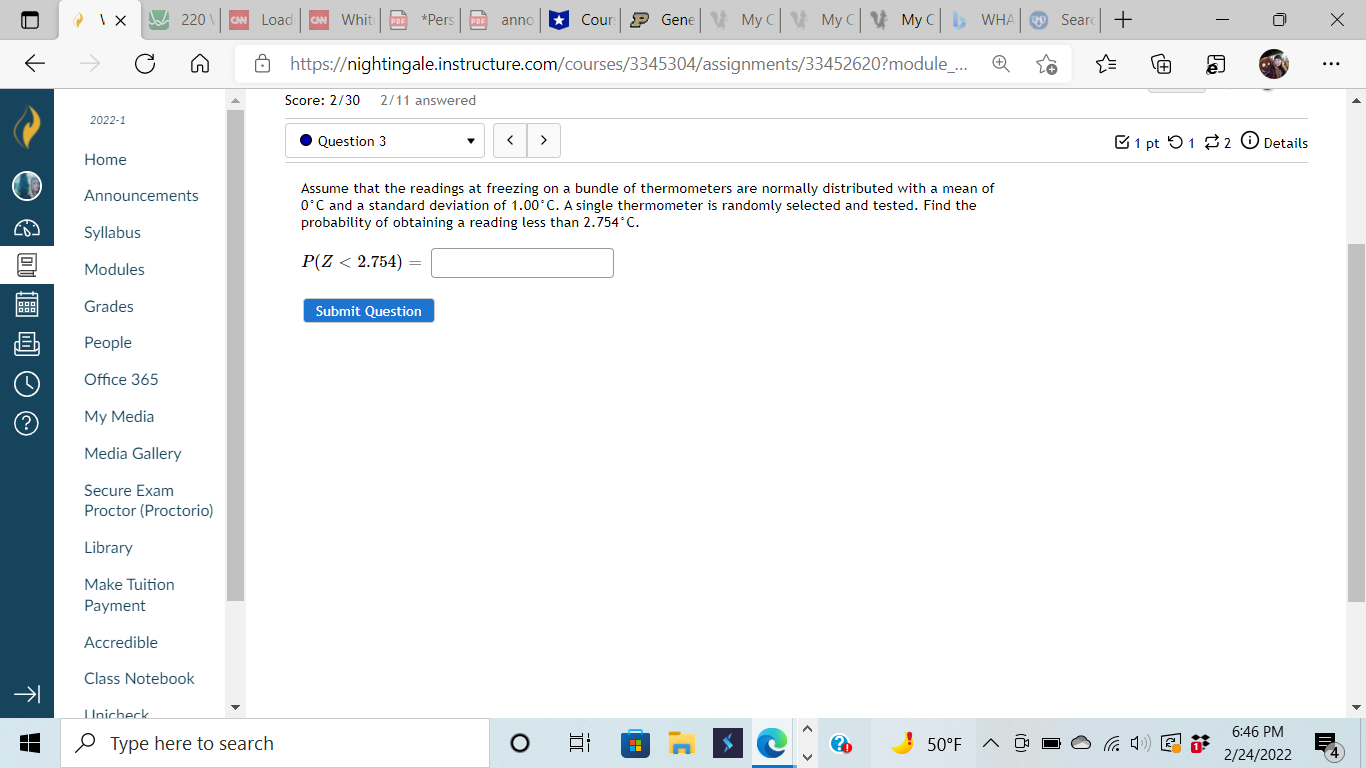Click inside the probability answer box
Viewport: 1366px width, 768px height.
(x=521, y=262)
